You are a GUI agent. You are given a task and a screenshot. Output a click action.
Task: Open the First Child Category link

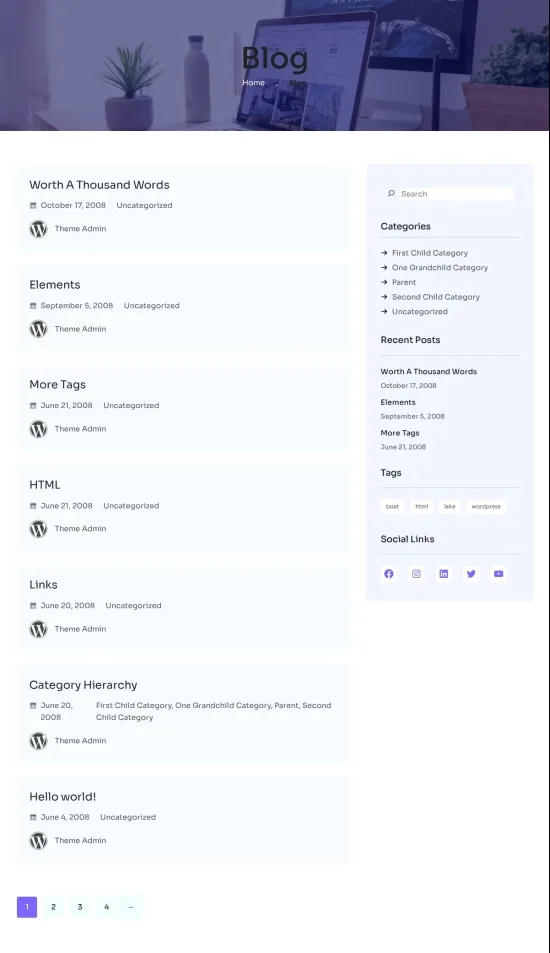click(x=430, y=253)
